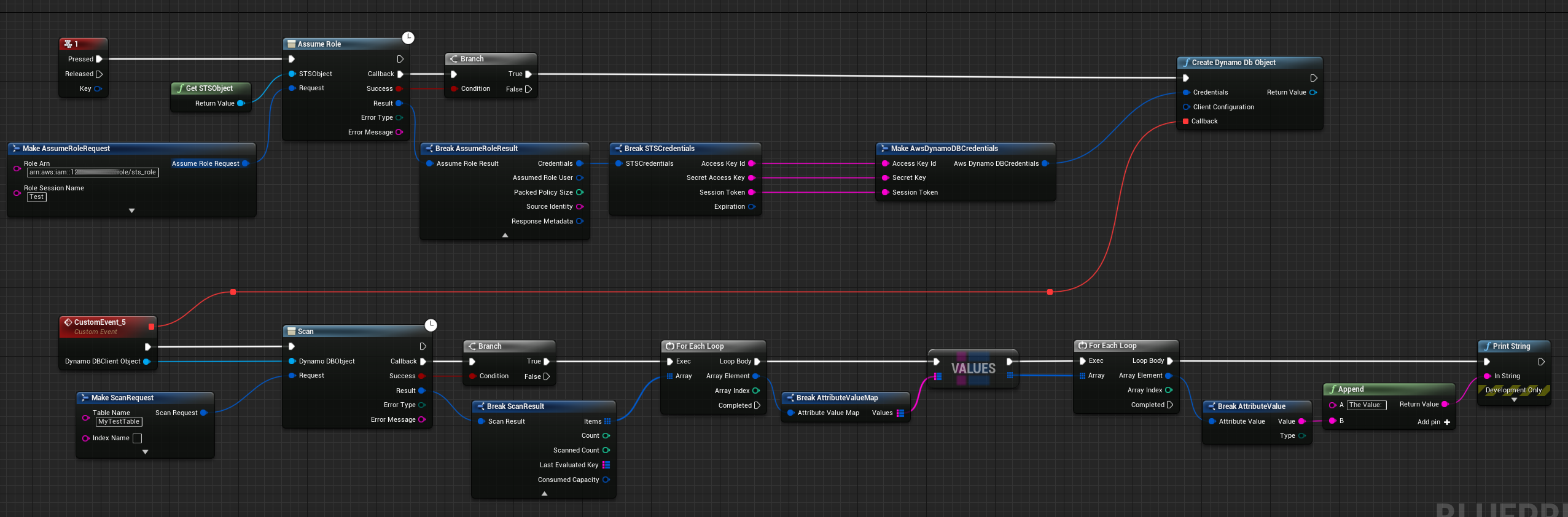Image resolution: width=1568 pixels, height=517 pixels.
Task: Click the Table Name field containing MyTestTable
Action: [119, 422]
